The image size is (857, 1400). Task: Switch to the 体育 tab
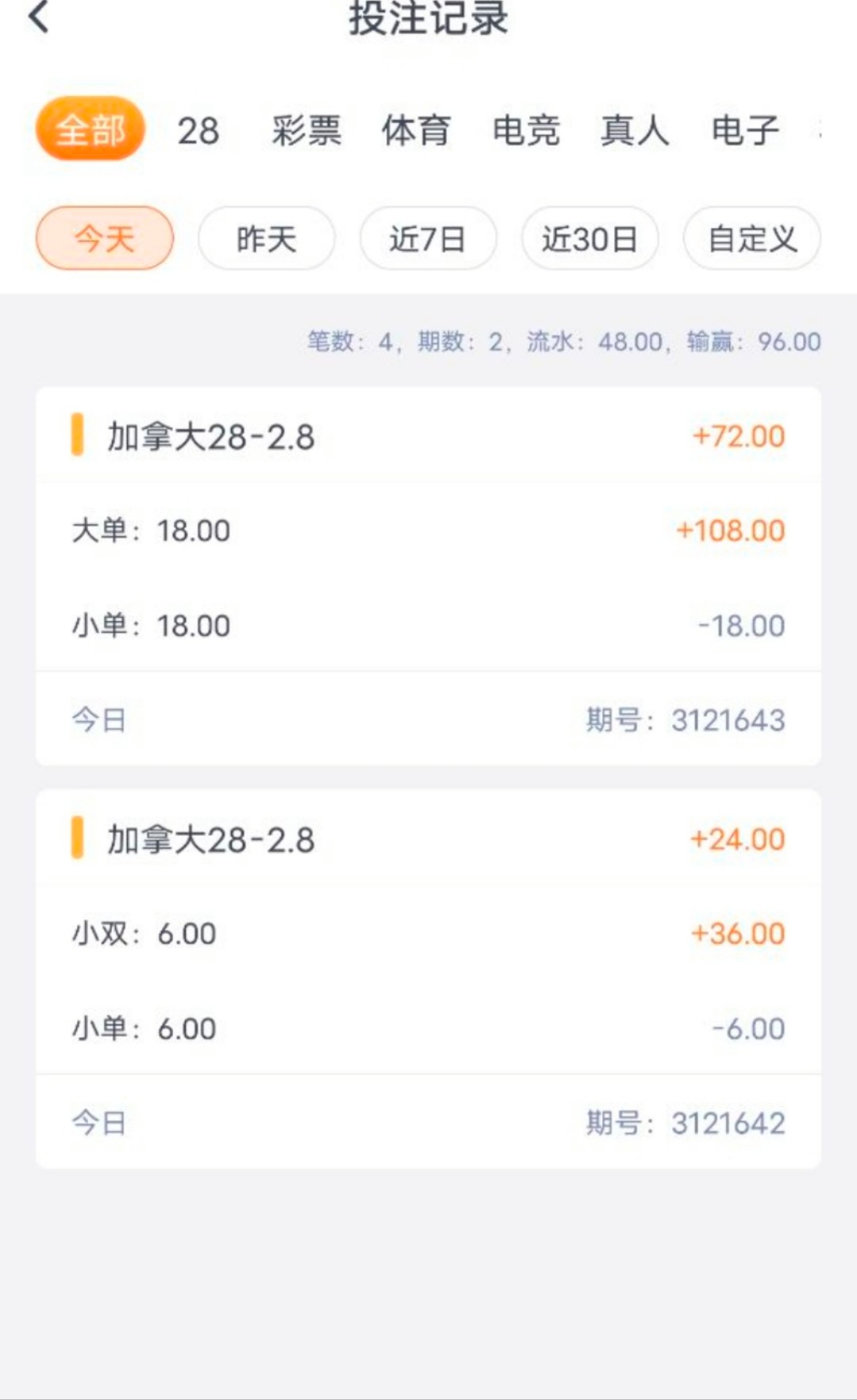tap(416, 131)
